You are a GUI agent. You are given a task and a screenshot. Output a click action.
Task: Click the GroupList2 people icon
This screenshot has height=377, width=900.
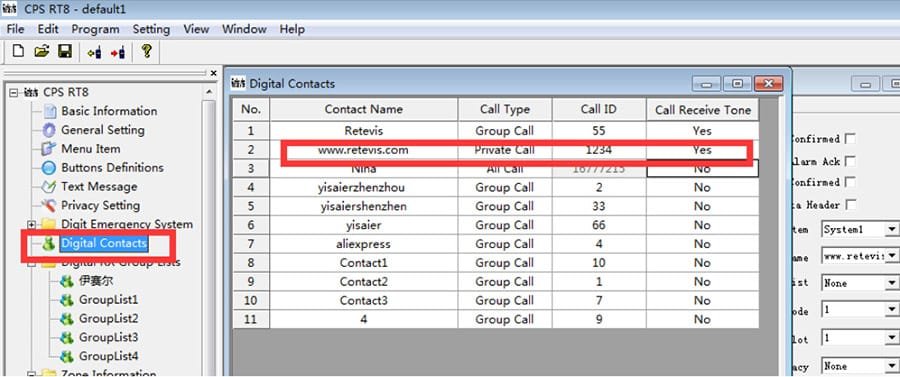(x=67, y=319)
